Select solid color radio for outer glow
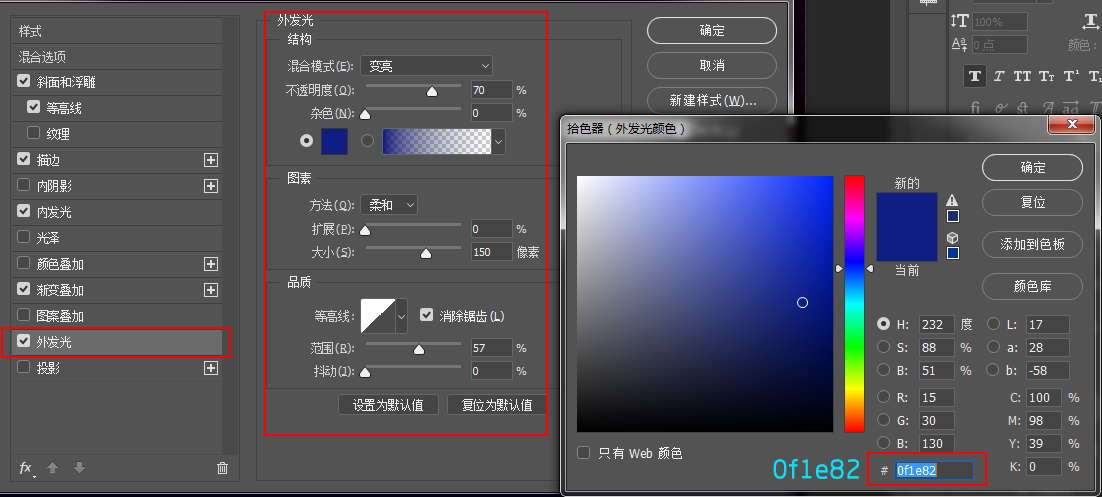This screenshot has height=497, width=1102. [x=306, y=141]
